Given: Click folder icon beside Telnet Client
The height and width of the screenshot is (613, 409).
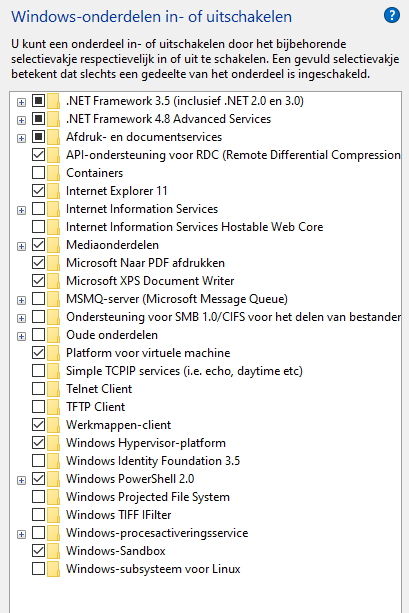Looking at the screenshot, I should pos(54,389).
